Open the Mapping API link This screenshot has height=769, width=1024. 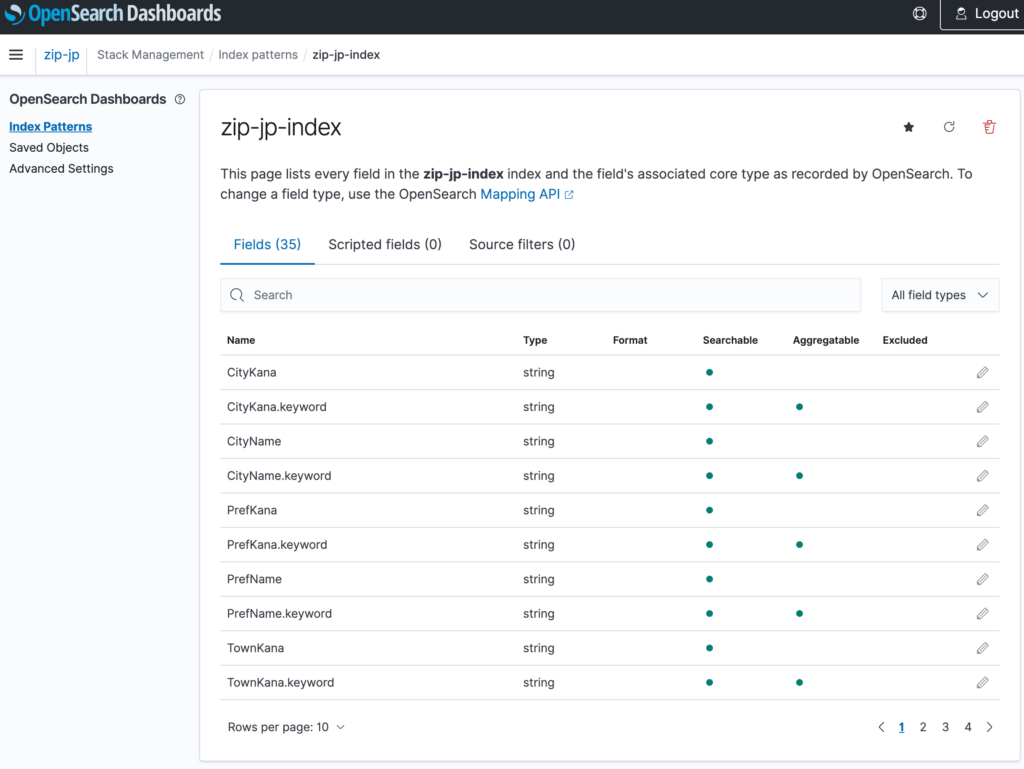pos(526,195)
